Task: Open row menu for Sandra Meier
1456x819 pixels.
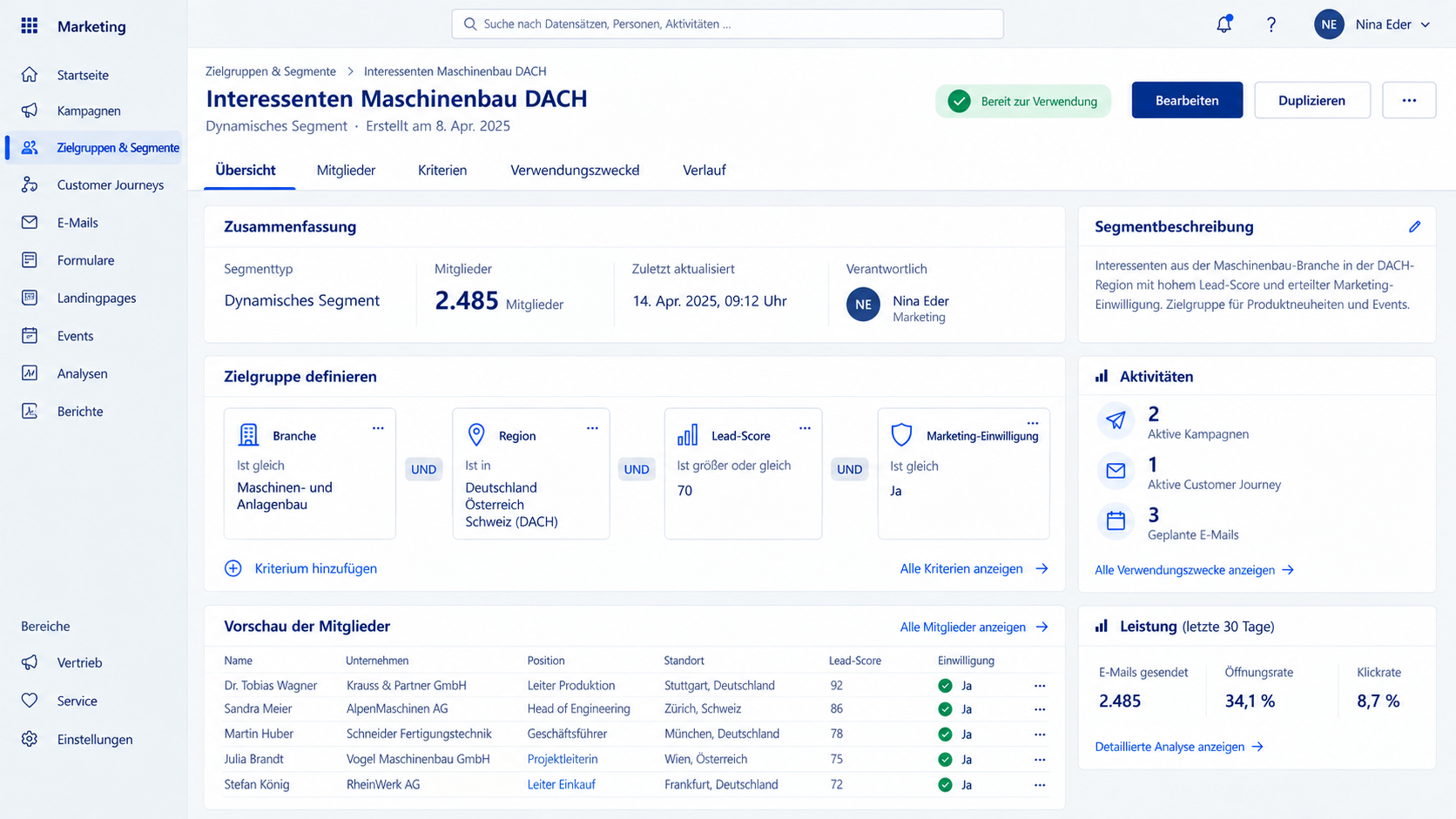Action: pyautogui.click(x=1040, y=709)
